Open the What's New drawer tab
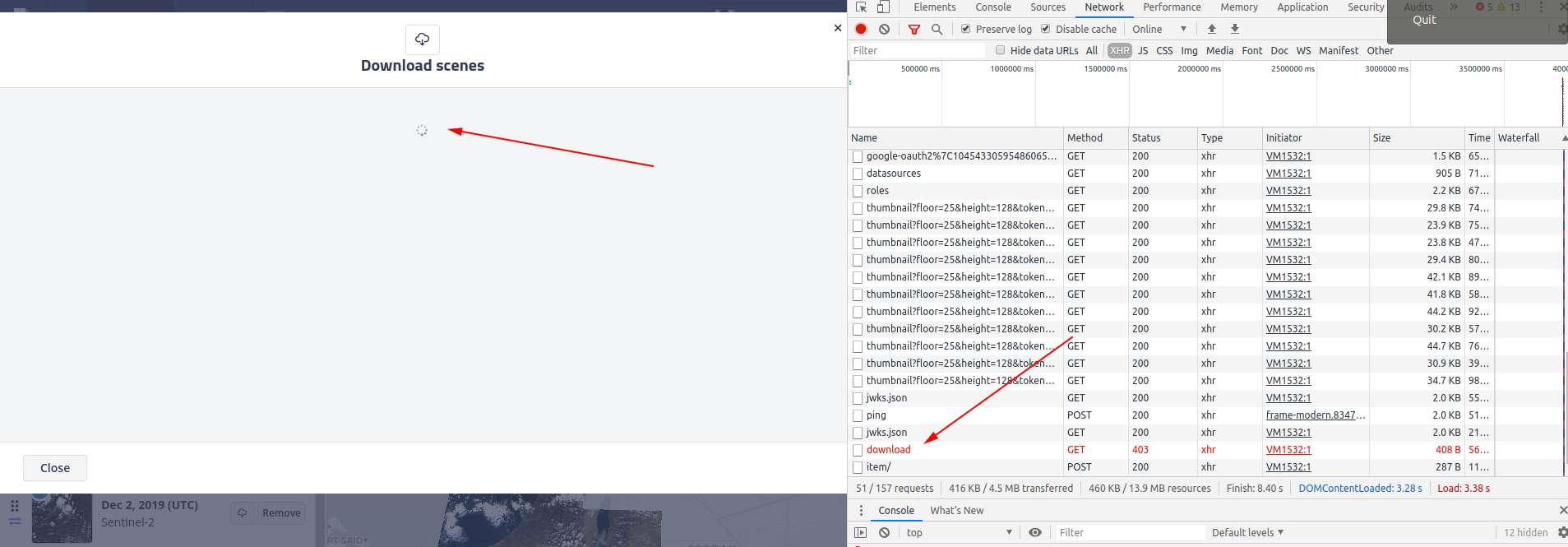The image size is (1568, 547). point(956,510)
